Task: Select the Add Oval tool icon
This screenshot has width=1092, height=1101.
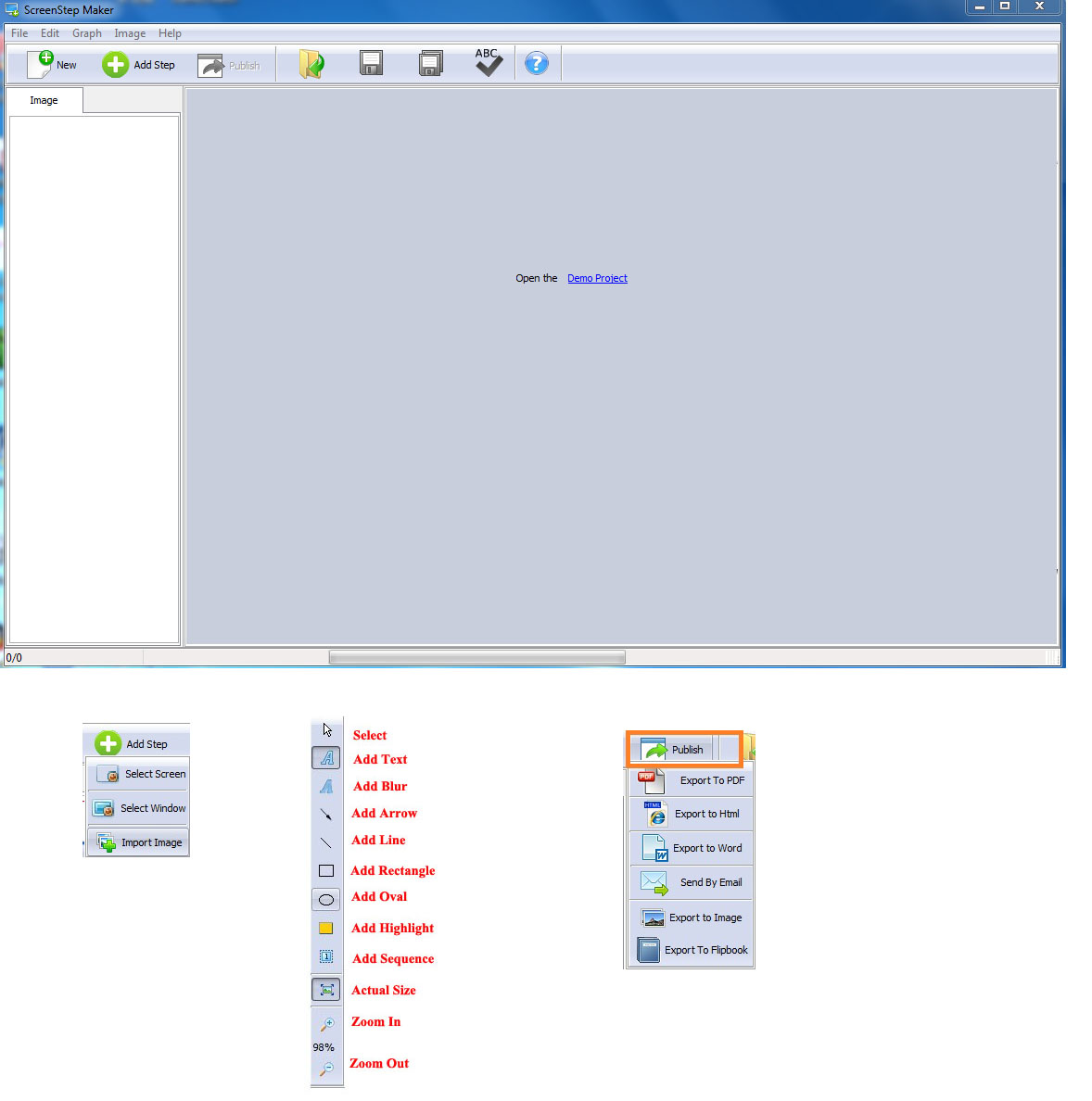Action: pos(326,900)
